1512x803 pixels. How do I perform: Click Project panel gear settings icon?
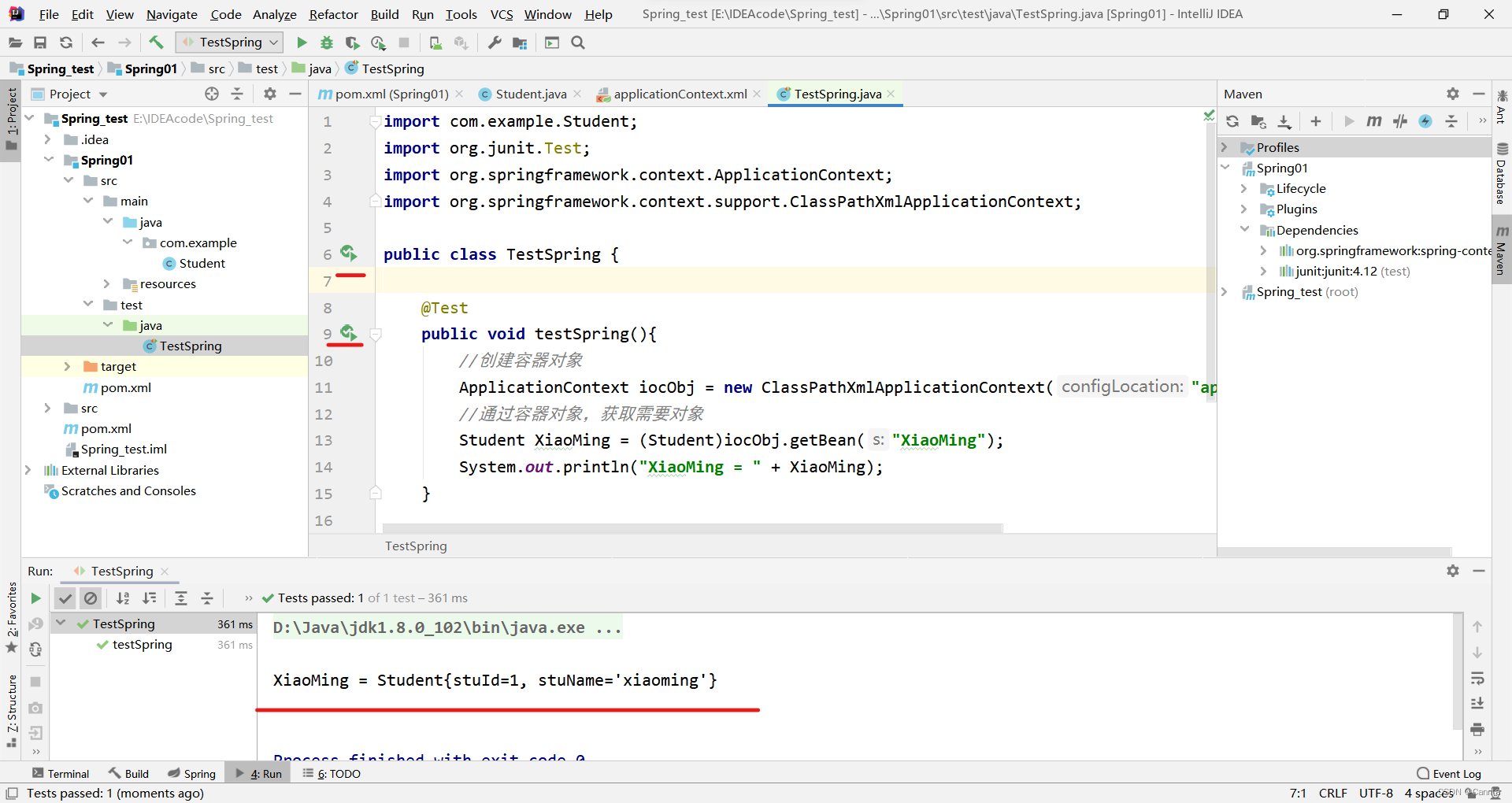coord(270,94)
